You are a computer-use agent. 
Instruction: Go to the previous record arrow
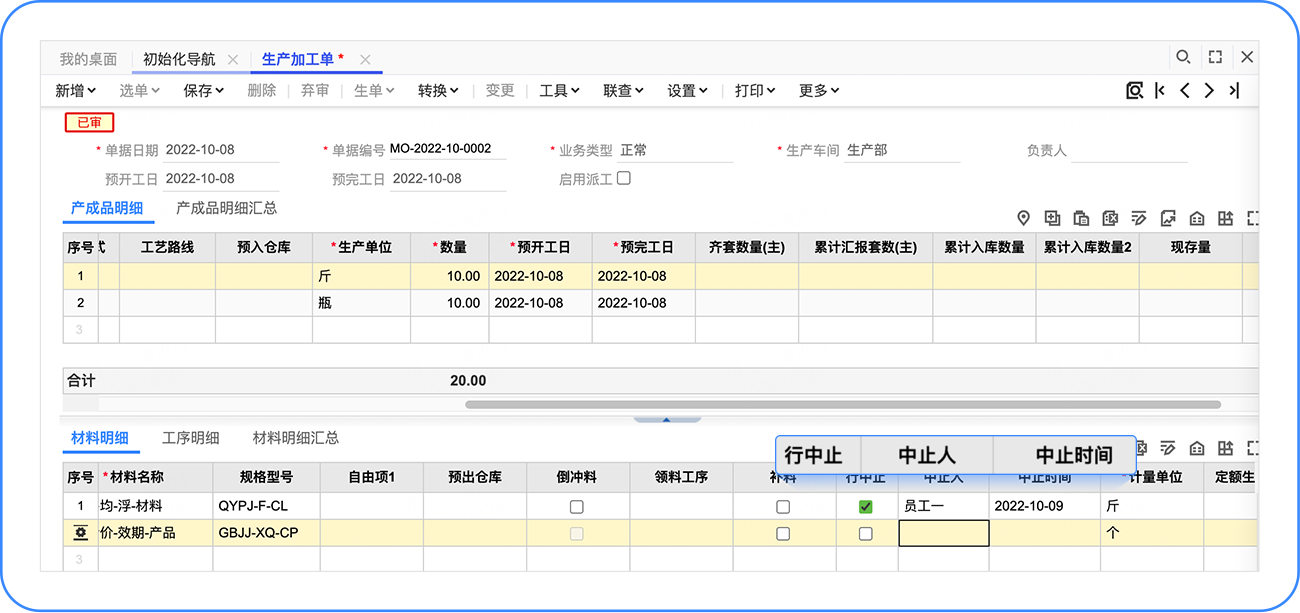(x=1184, y=91)
